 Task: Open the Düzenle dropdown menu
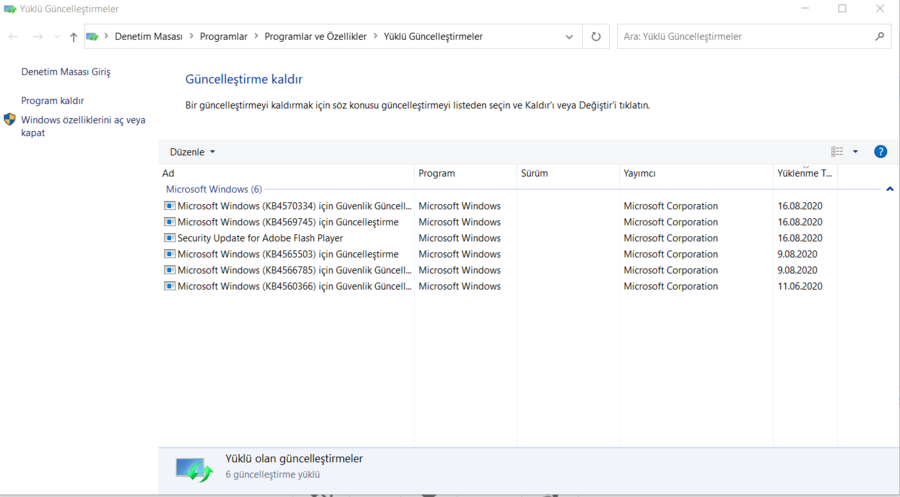(192, 152)
